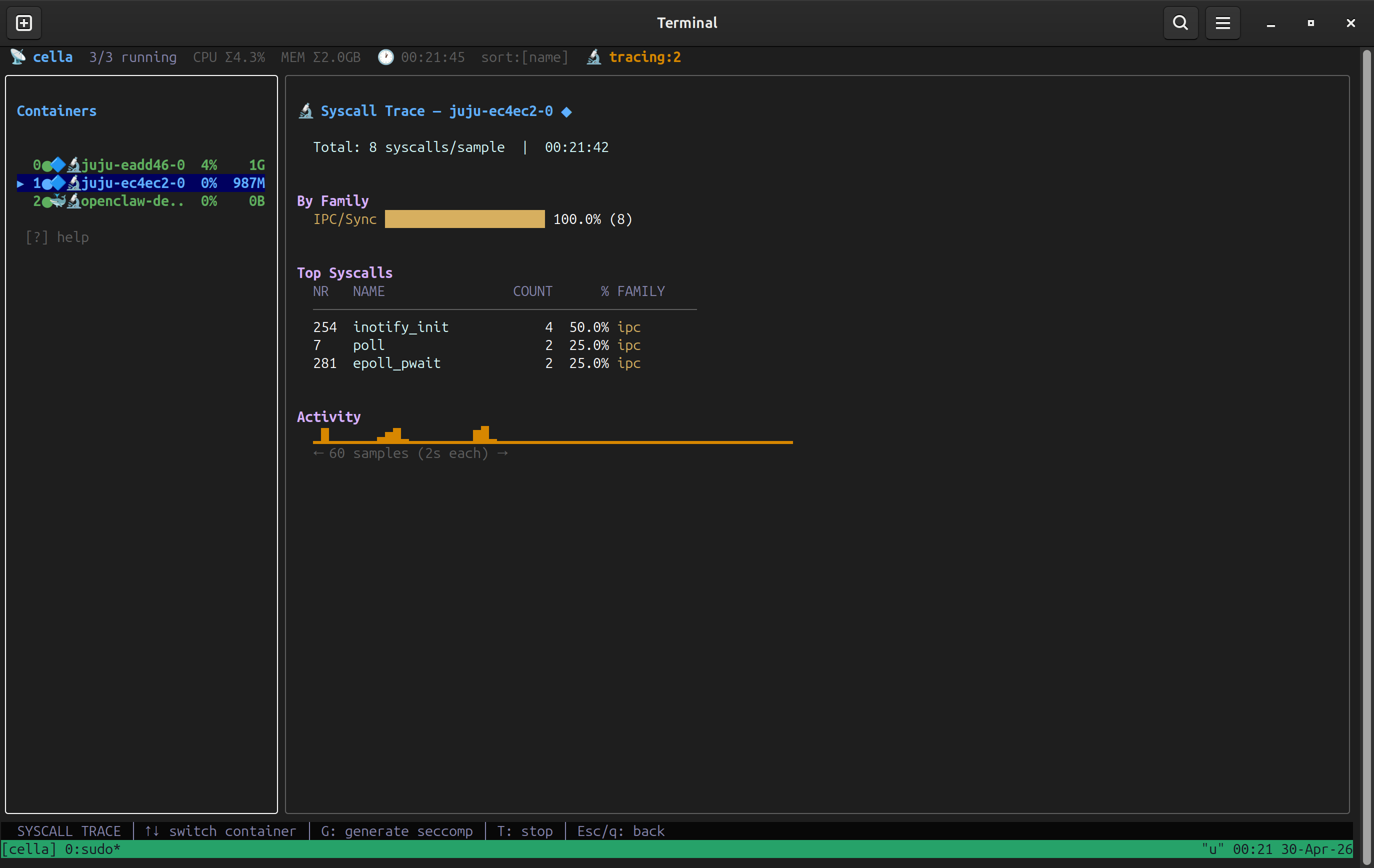This screenshot has width=1374, height=868.
Task: Maximize the Terminal window
Action: [x=1310, y=23]
